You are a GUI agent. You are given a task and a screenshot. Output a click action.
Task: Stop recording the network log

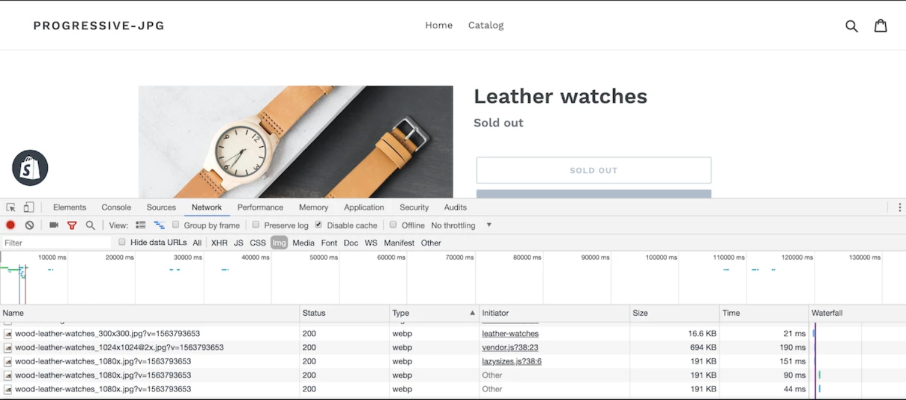tap(11, 225)
